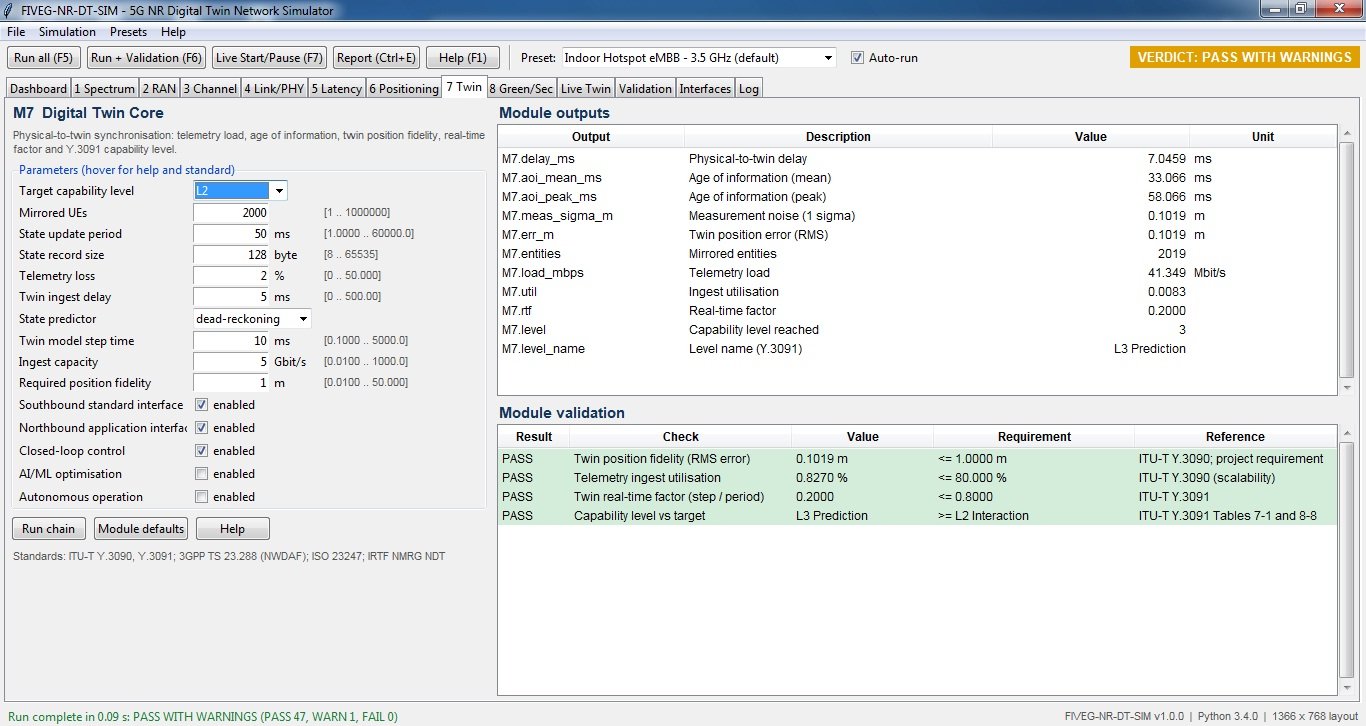Switch to the Live Twin tab
Screen dimensions: 1366x726
(586, 88)
